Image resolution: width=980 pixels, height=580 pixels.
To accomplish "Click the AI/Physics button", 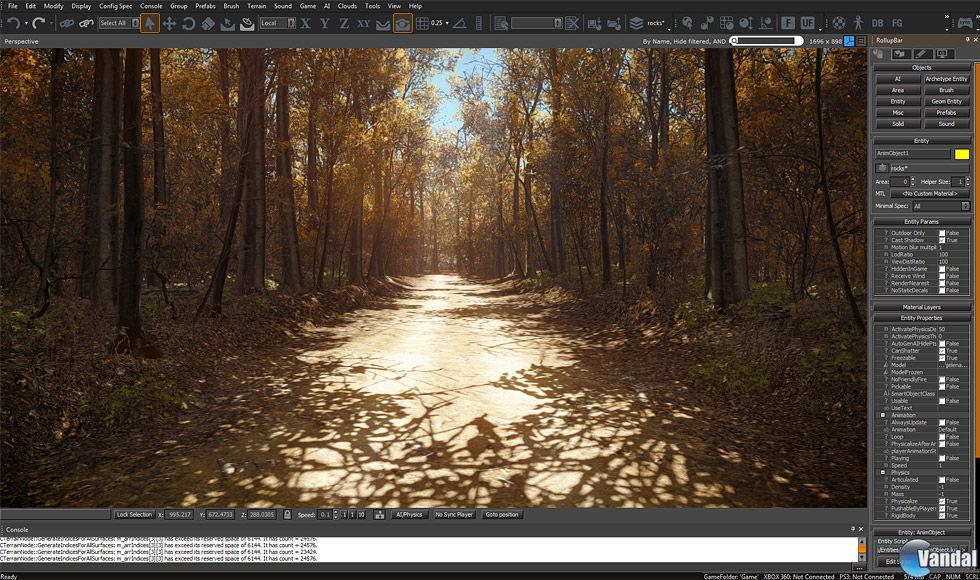I will click(x=409, y=514).
